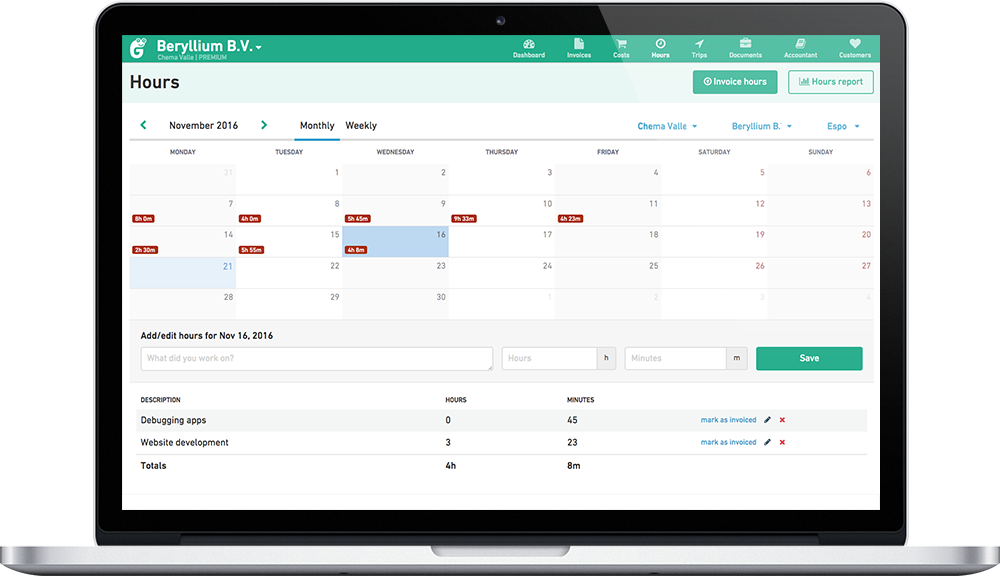Open the Accountant section
Screen dimensions: 1000x576
click(x=800, y=48)
